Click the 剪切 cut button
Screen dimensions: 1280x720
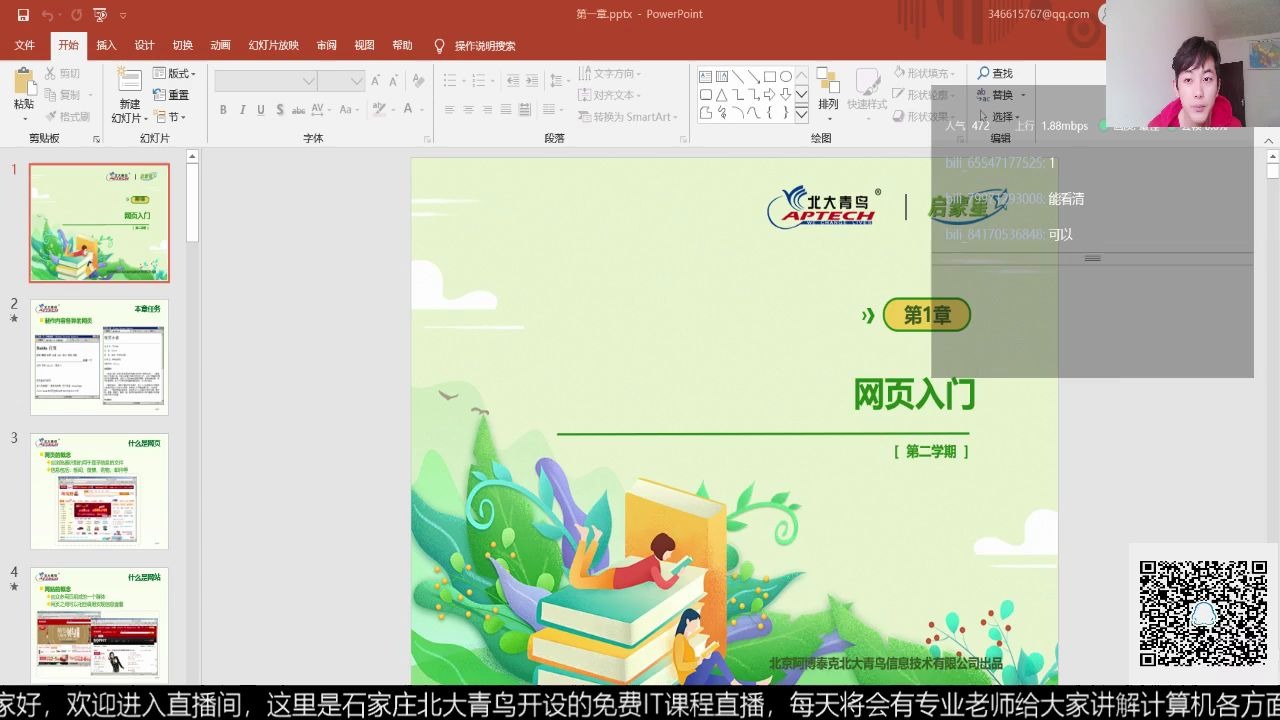point(63,73)
